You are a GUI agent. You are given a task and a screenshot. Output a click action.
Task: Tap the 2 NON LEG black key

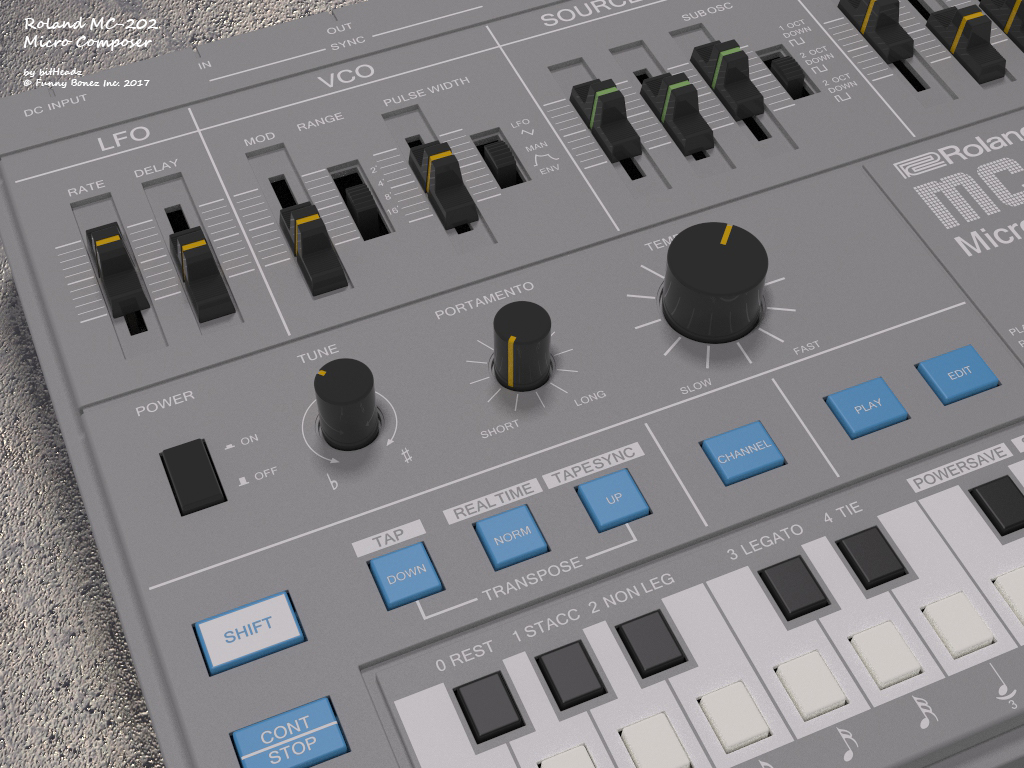(x=651, y=644)
